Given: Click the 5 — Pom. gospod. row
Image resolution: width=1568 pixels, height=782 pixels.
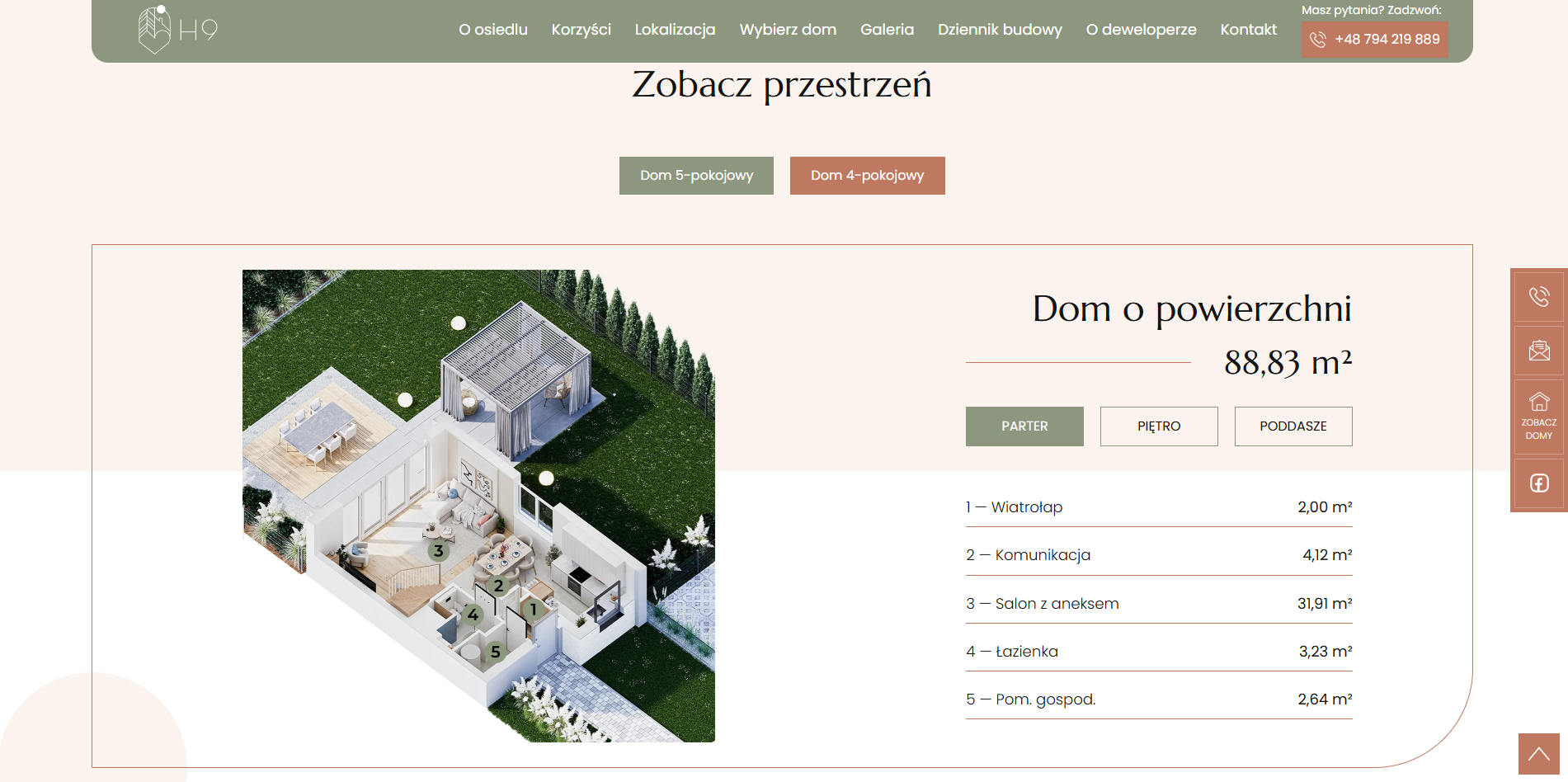Looking at the screenshot, I should pyautogui.click(x=1159, y=700).
